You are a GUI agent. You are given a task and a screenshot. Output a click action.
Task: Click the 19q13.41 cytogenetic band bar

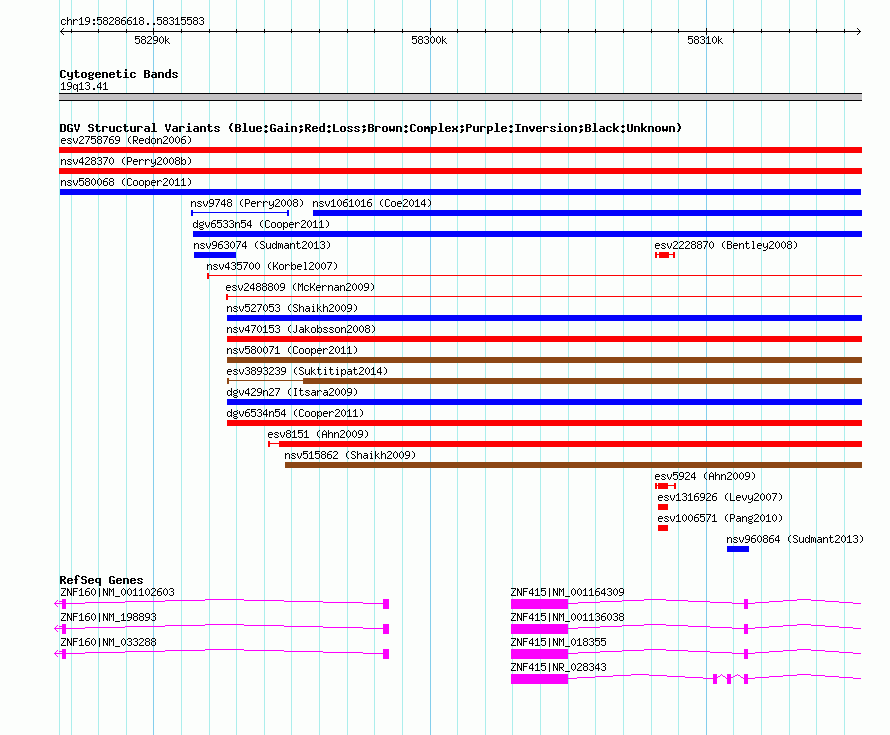click(x=460, y=97)
